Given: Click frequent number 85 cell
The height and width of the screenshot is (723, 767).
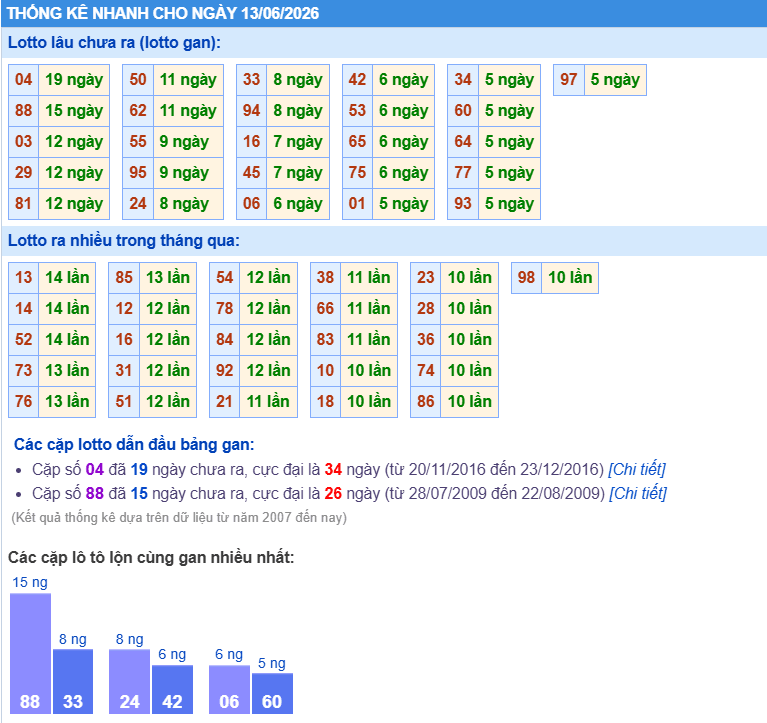Looking at the screenshot, I should 124,278.
